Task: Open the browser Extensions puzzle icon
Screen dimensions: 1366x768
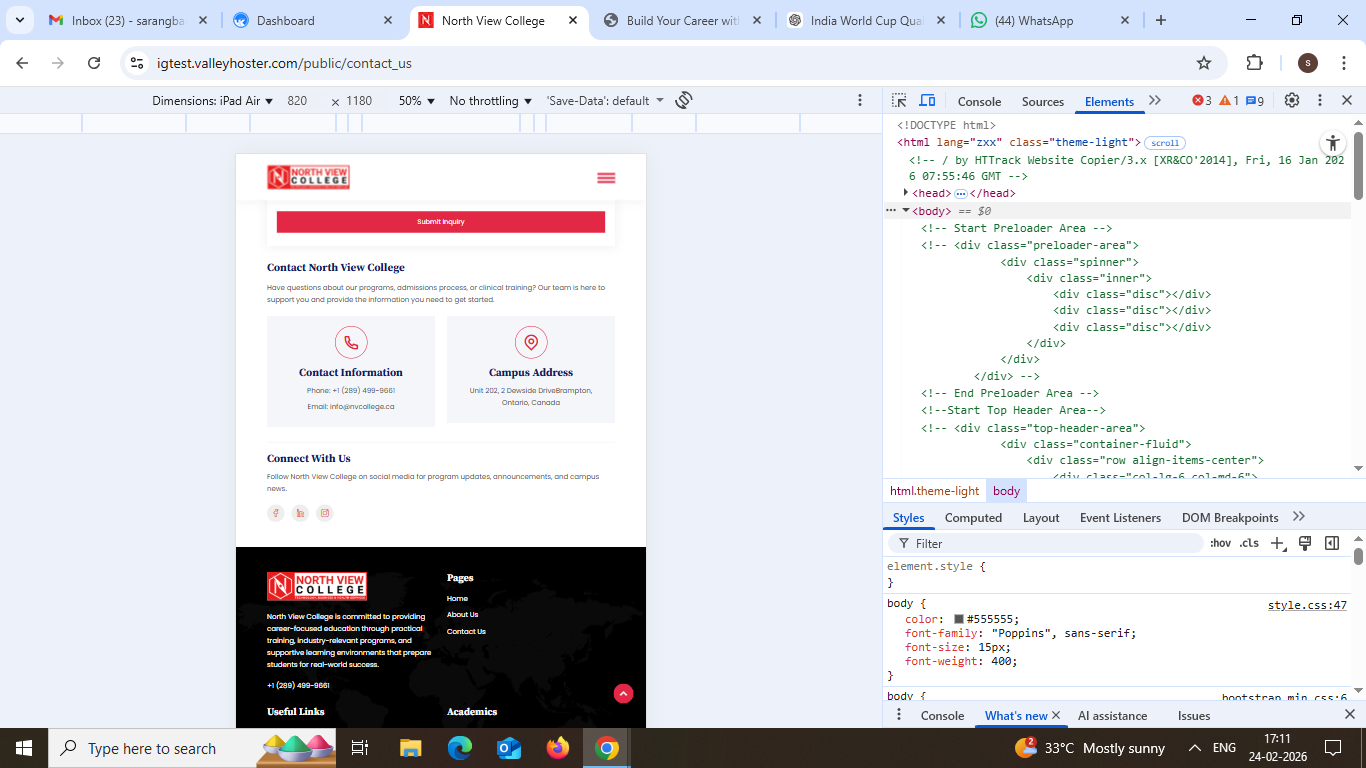Action: (x=1254, y=63)
